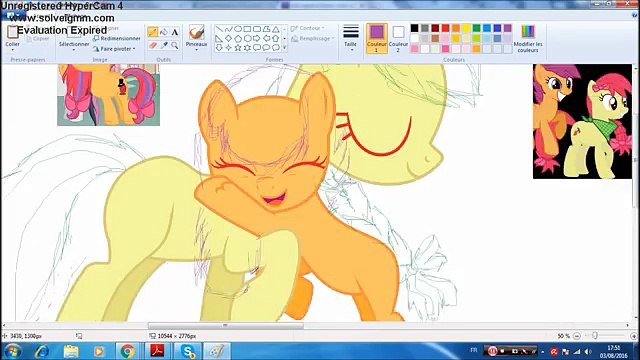The image size is (640, 360).
Task: Pick the purple palette swatch
Action: 507,28
